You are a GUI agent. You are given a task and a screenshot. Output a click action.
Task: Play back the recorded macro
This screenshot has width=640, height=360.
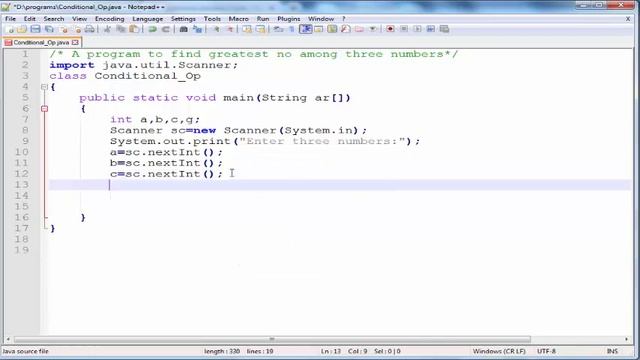pyautogui.click(x=417, y=29)
